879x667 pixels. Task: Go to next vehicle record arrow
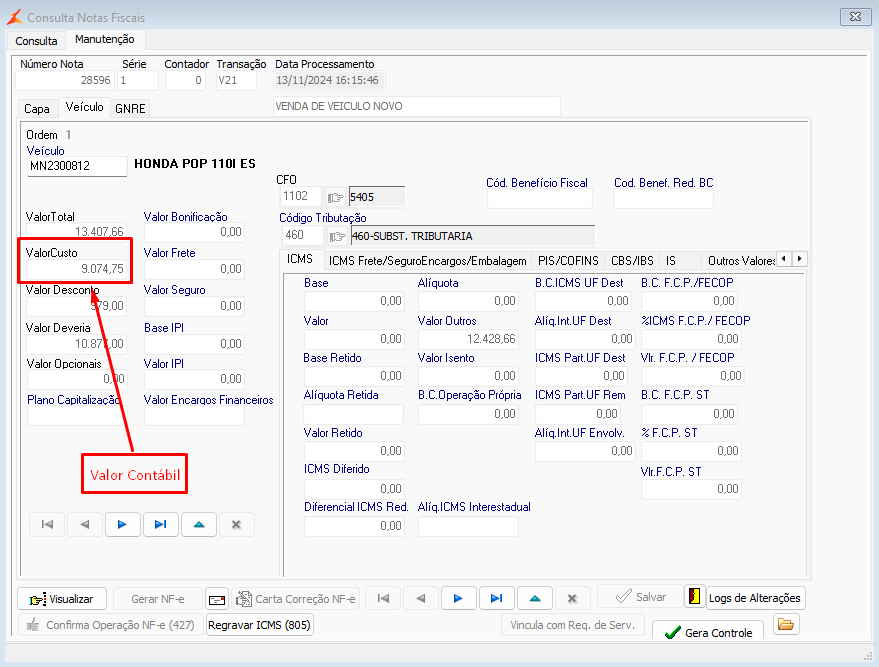coord(122,524)
